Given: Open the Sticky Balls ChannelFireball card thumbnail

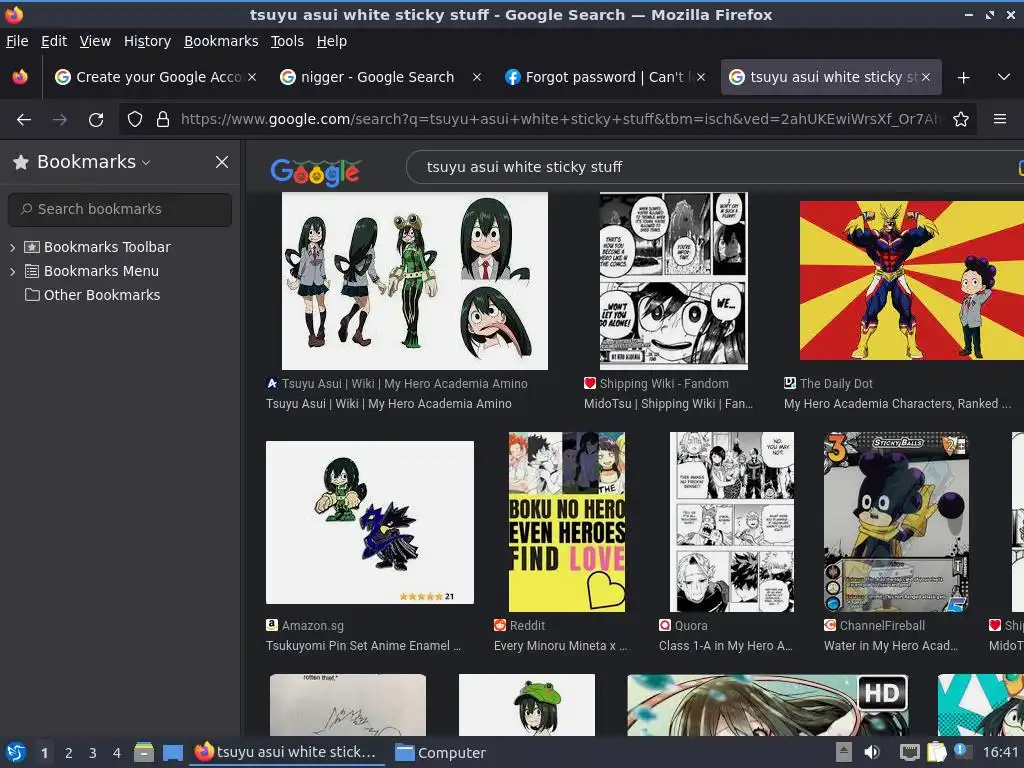Looking at the screenshot, I should [896, 522].
